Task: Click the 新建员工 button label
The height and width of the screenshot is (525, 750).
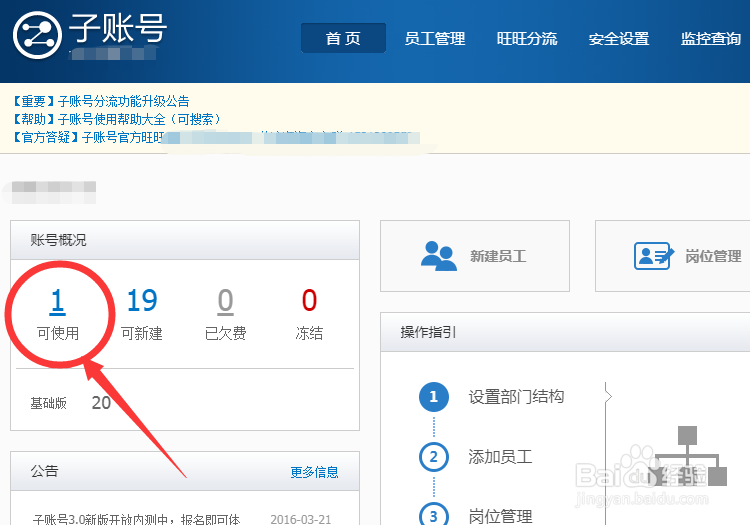Action: pyautogui.click(x=498, y=256)
